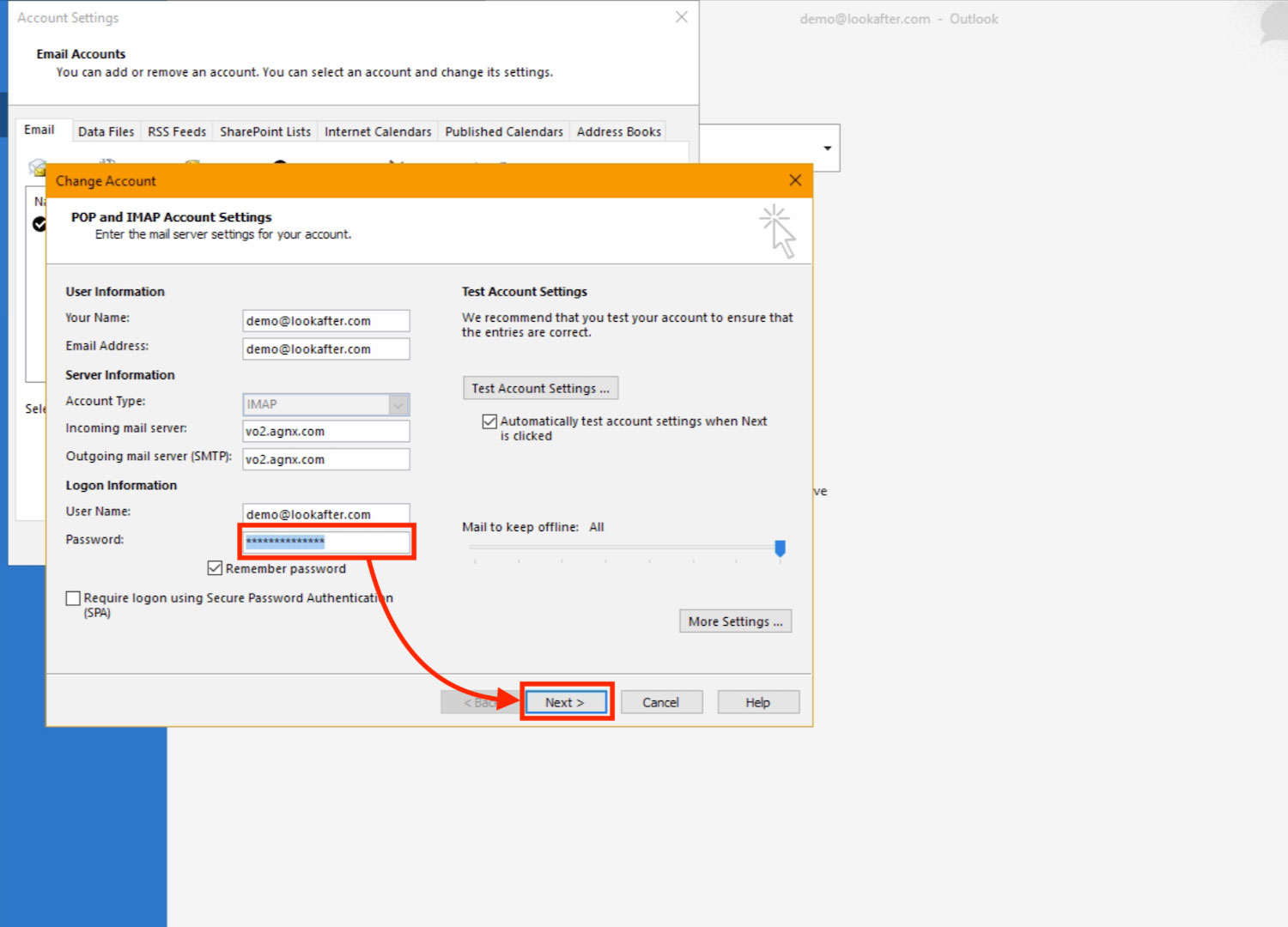
Task: Enable Require logon using Secure Password Authentication
Action: [x=74, y=598]
